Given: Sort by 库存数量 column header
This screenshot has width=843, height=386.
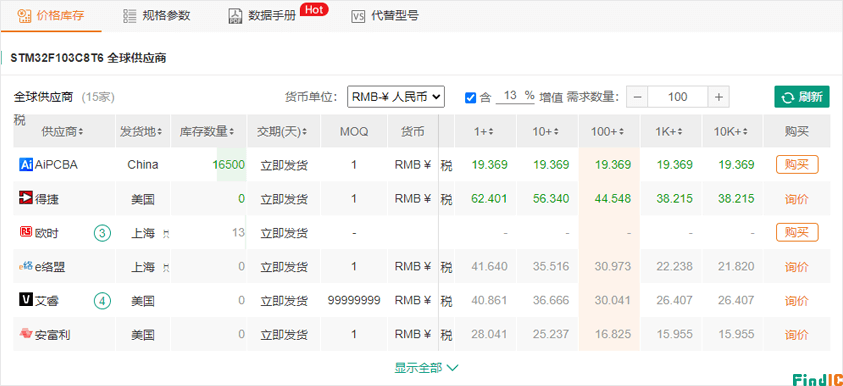Looking at the screenshot, I should 206,131.
